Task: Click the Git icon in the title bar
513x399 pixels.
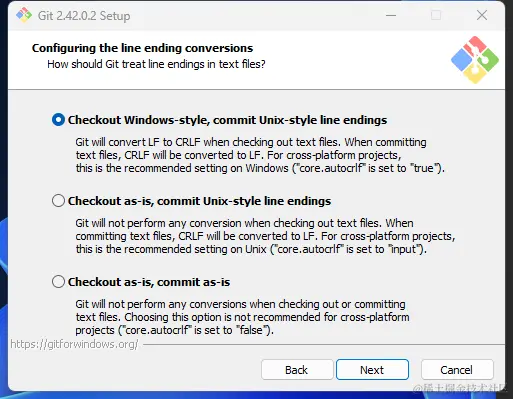Action: tap(24, 15)
